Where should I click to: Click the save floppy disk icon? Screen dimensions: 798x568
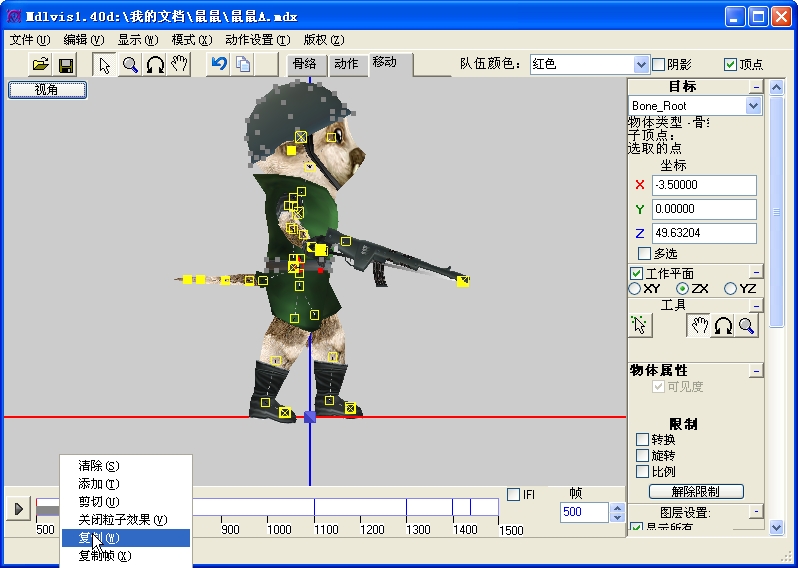(x=66, y=65)
